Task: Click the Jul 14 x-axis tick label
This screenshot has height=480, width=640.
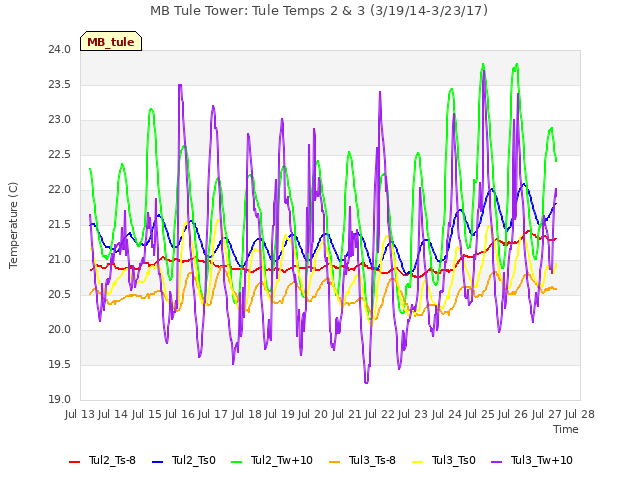Action: (113, 414)
